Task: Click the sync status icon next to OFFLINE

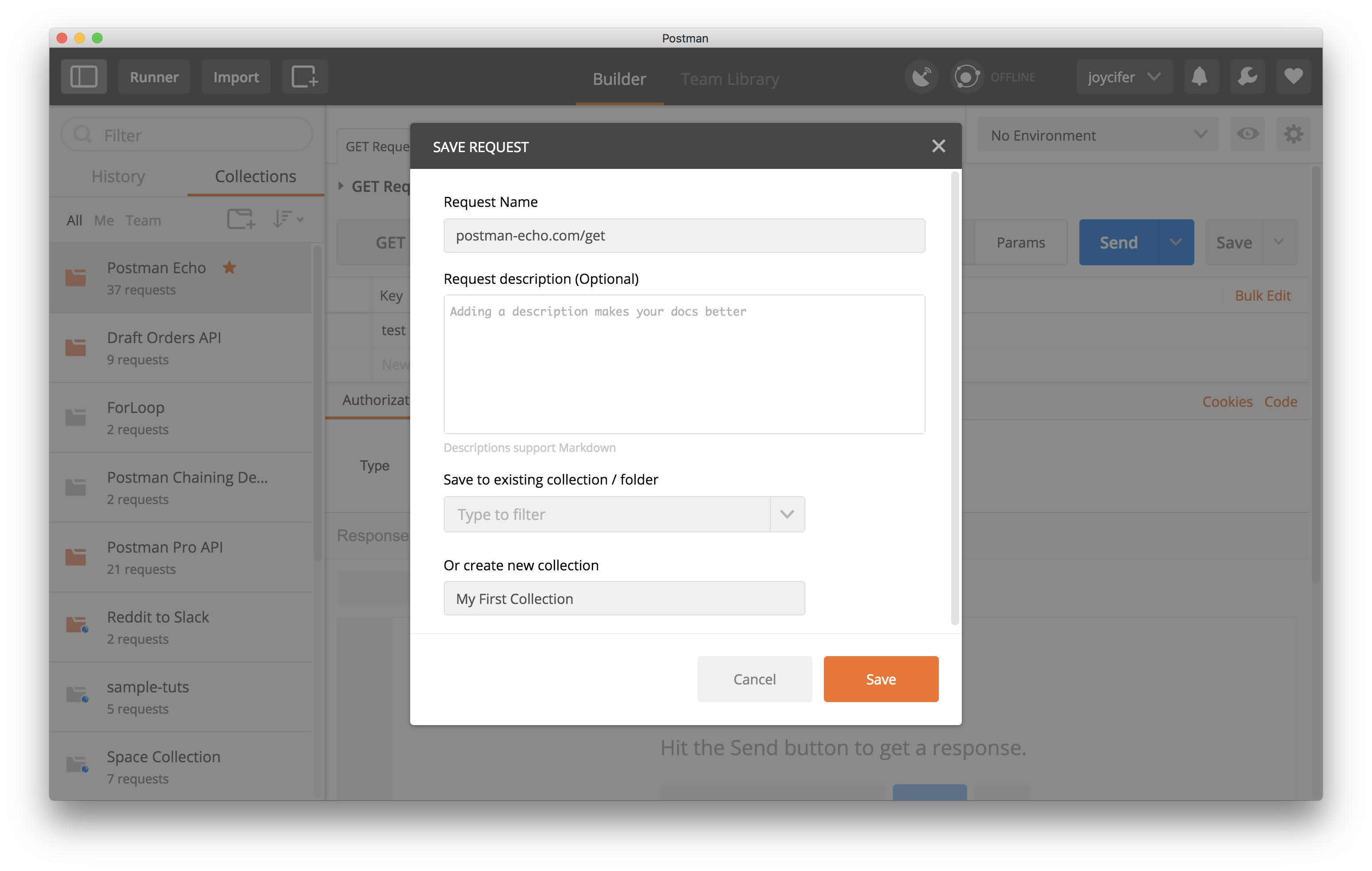Action: [966, 76]
